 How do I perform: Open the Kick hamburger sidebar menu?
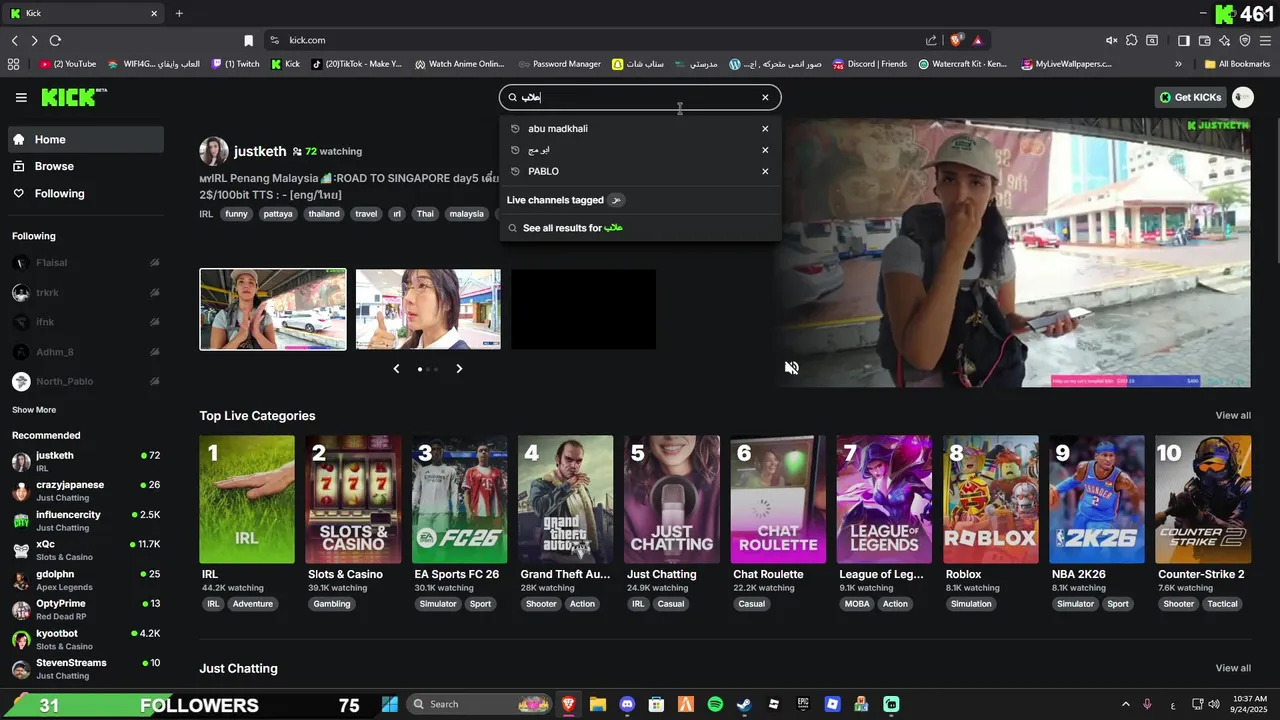[21, 97]
